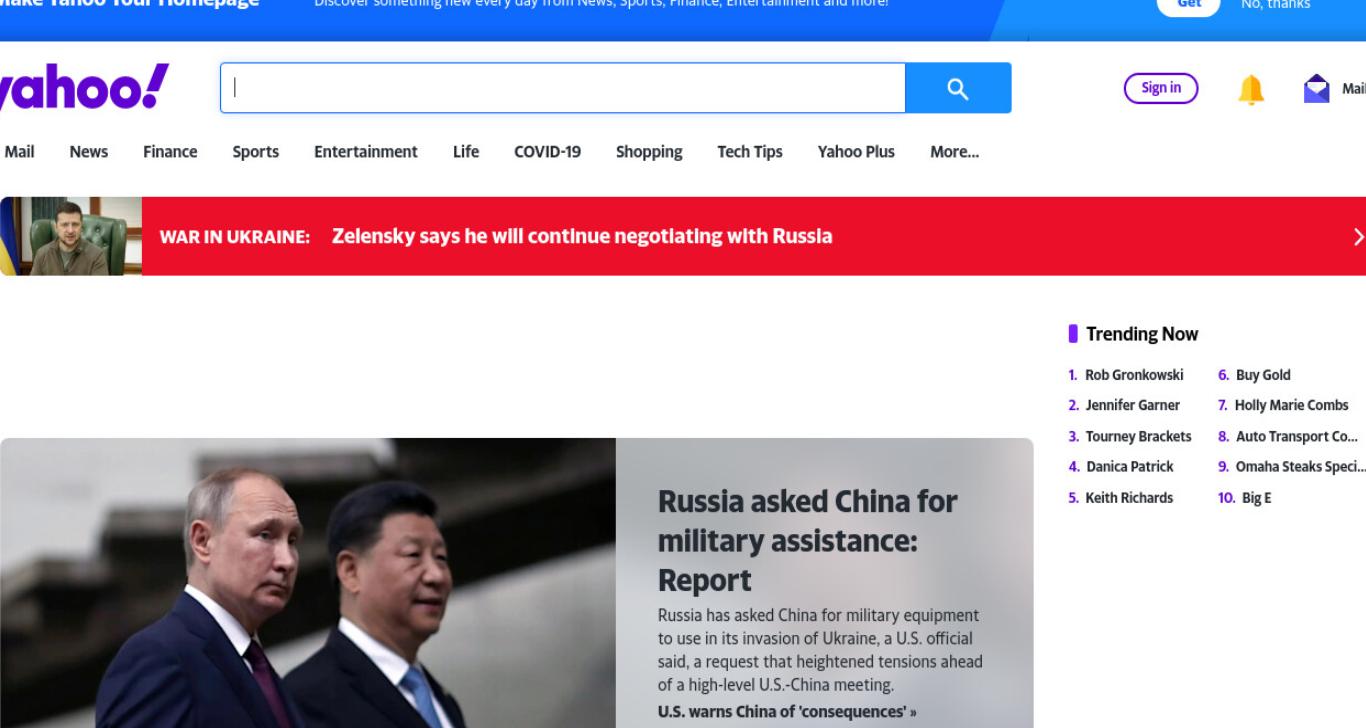Screen dimensions: 1366x728
Task: Open the Putin and Xi photo
Action: click(308, 583)
